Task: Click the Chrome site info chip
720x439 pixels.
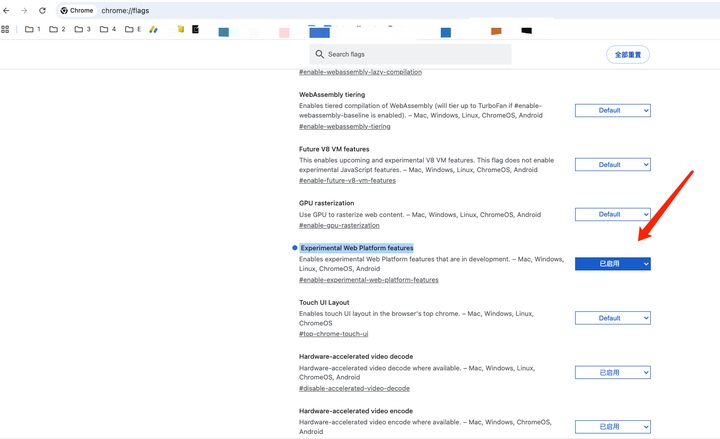Action: (77, 10)
